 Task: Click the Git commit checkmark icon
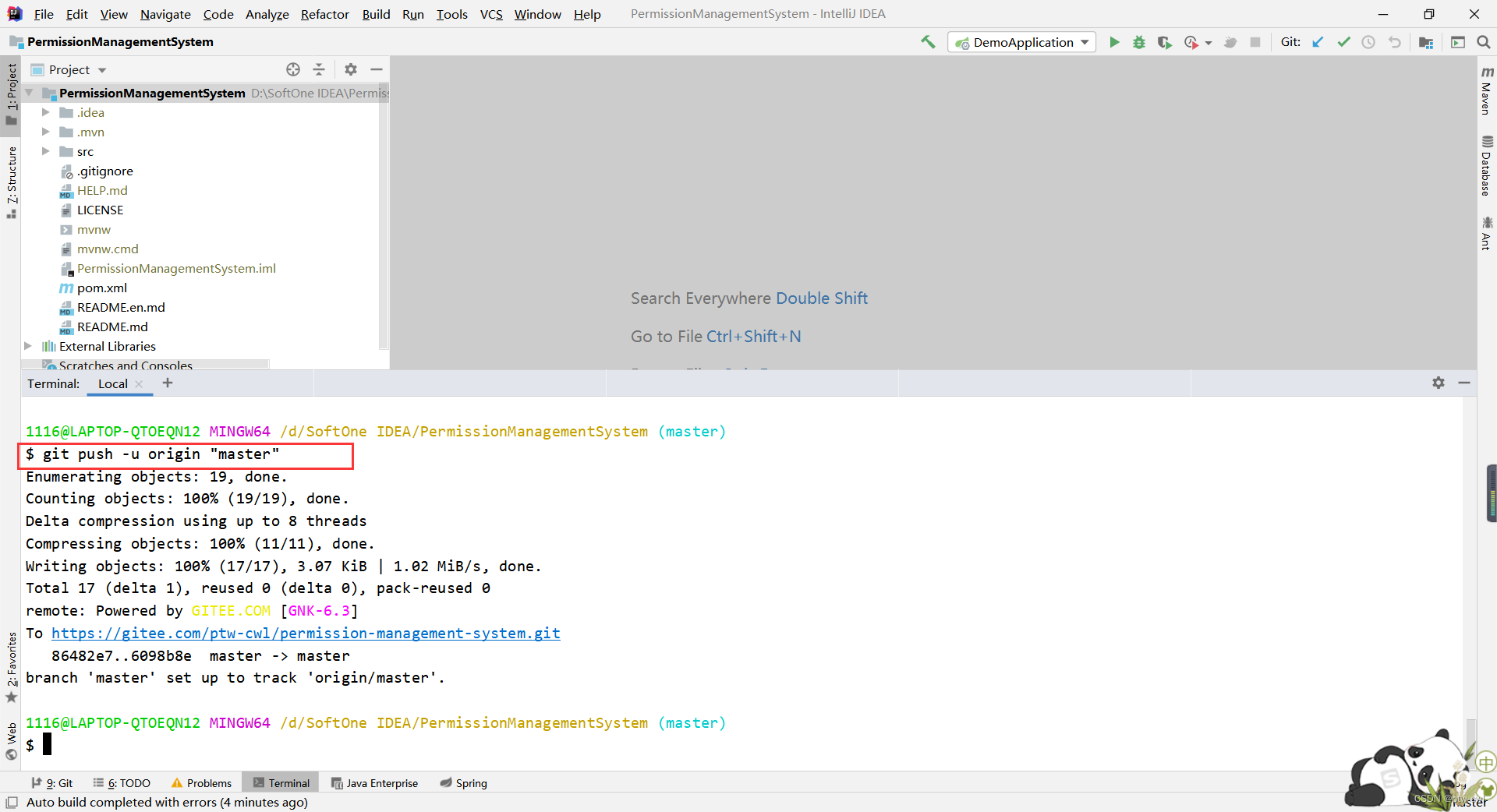pyautogui.click(x=1343, y=42)
